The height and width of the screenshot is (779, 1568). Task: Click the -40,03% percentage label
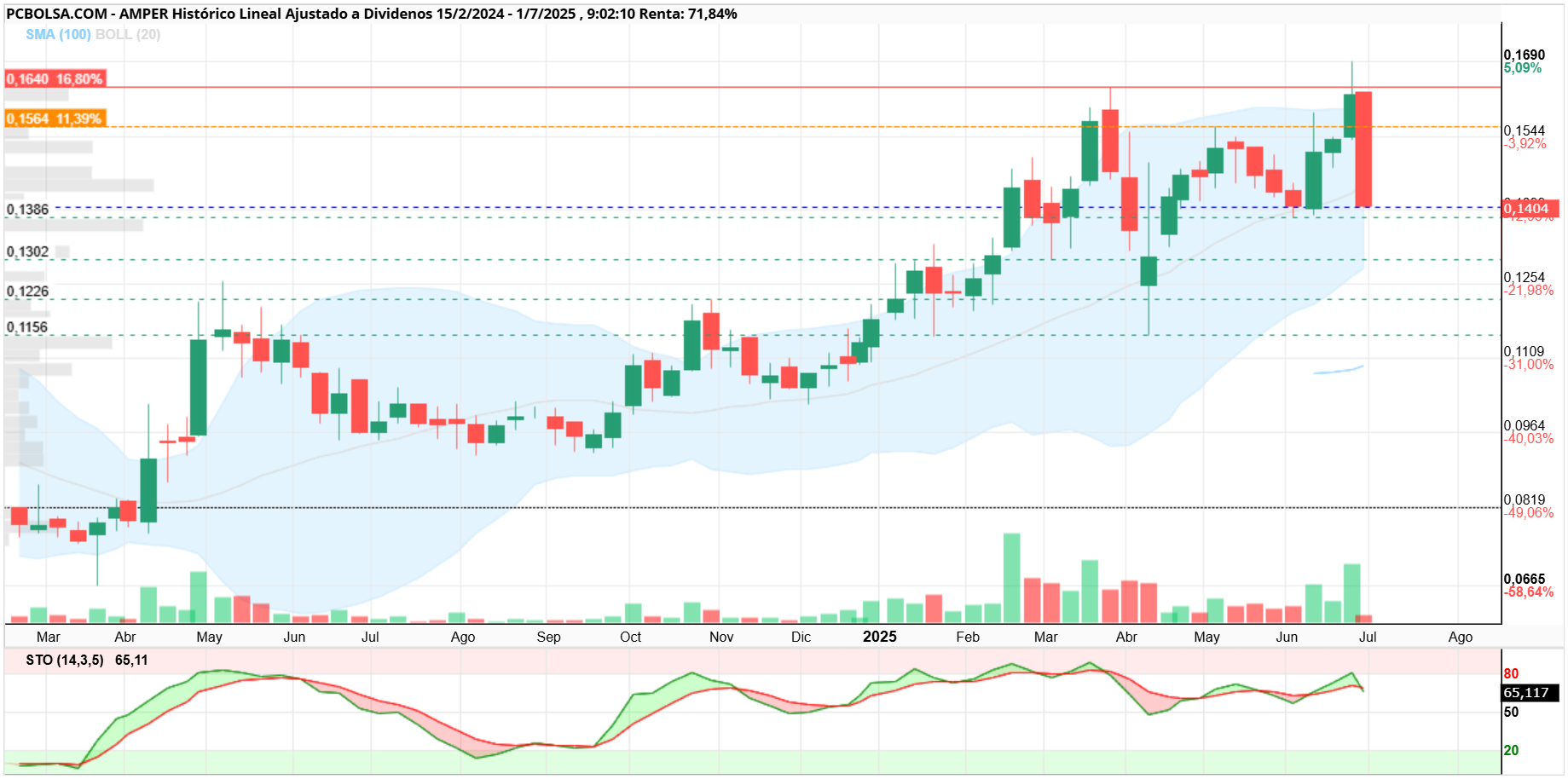pos(1529,438)
